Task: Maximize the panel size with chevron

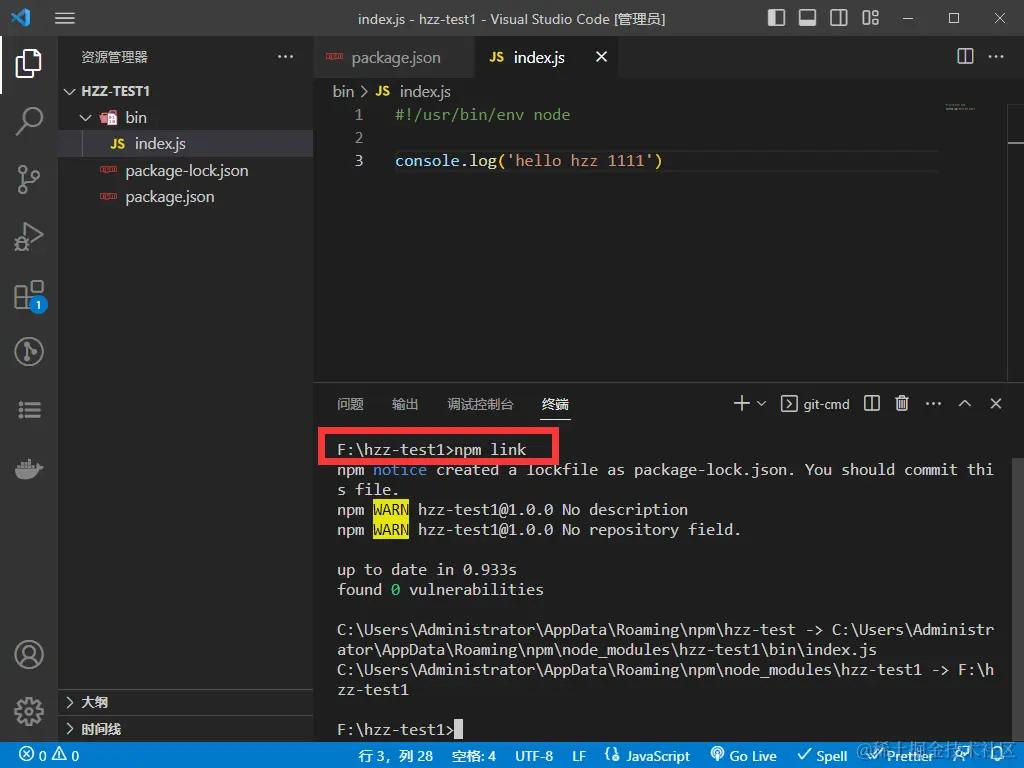Action: pyautogui.click(x=965, y=404)
